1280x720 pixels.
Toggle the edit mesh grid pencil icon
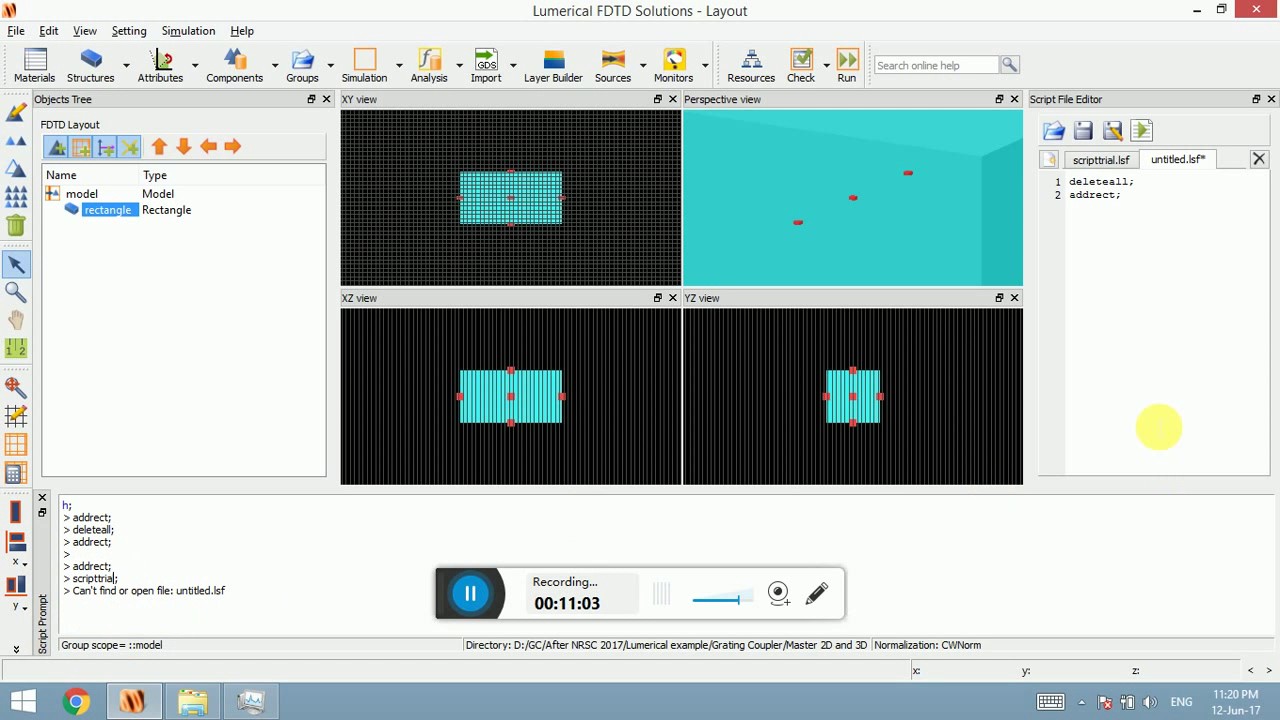click(16, 415)
